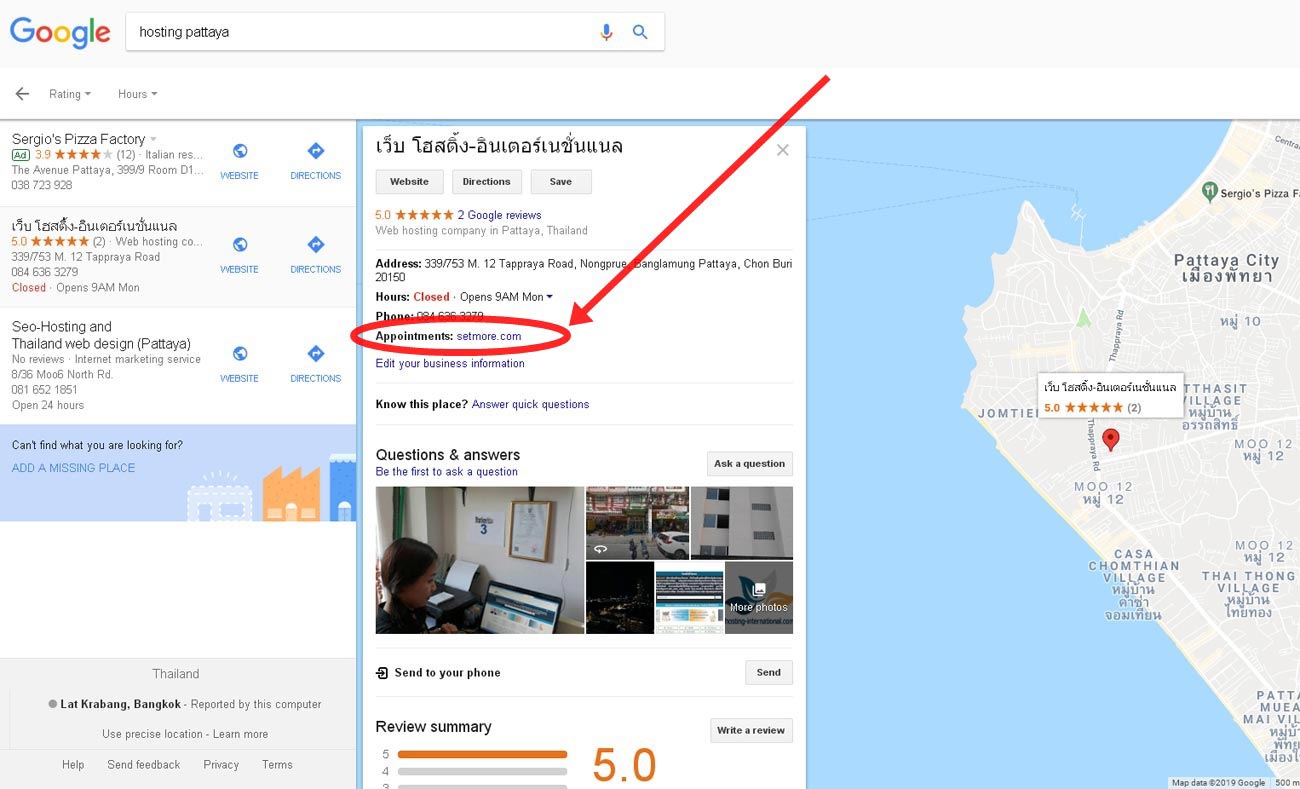1300x789 pixels.
Task: Open large photo of woman at computer
Action: click(480, 560)
